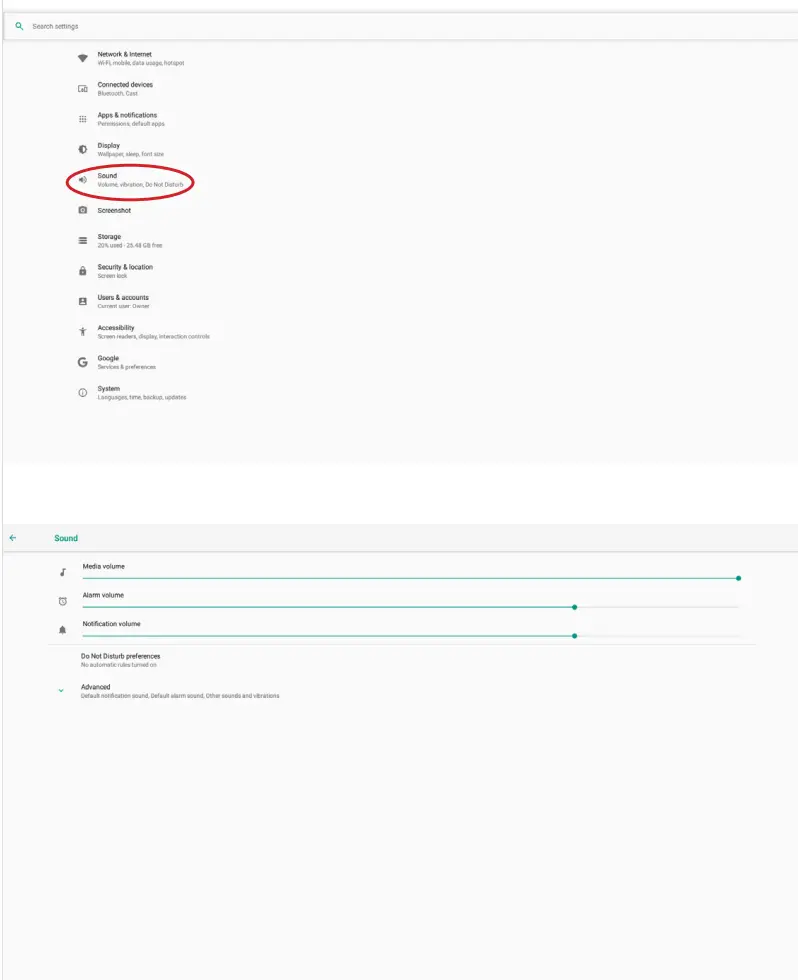798x980 pixels.
Task: Click the search magnifier icon
Action: 19,26
